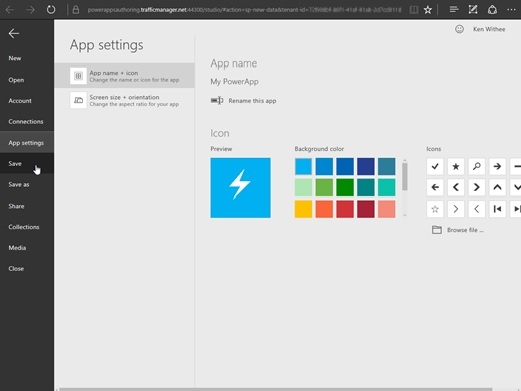This screenshot has width=521, height=391.
Task: Click the Share page browser icon
Action: [x=492, y=10]
